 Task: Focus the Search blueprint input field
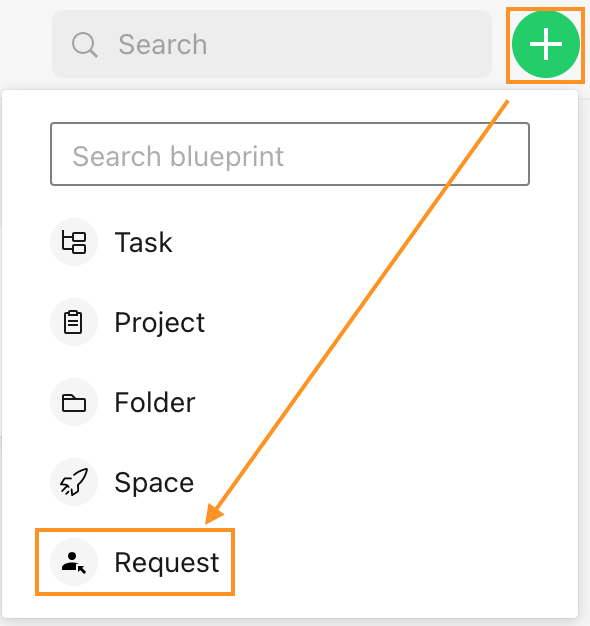[290, 154]
